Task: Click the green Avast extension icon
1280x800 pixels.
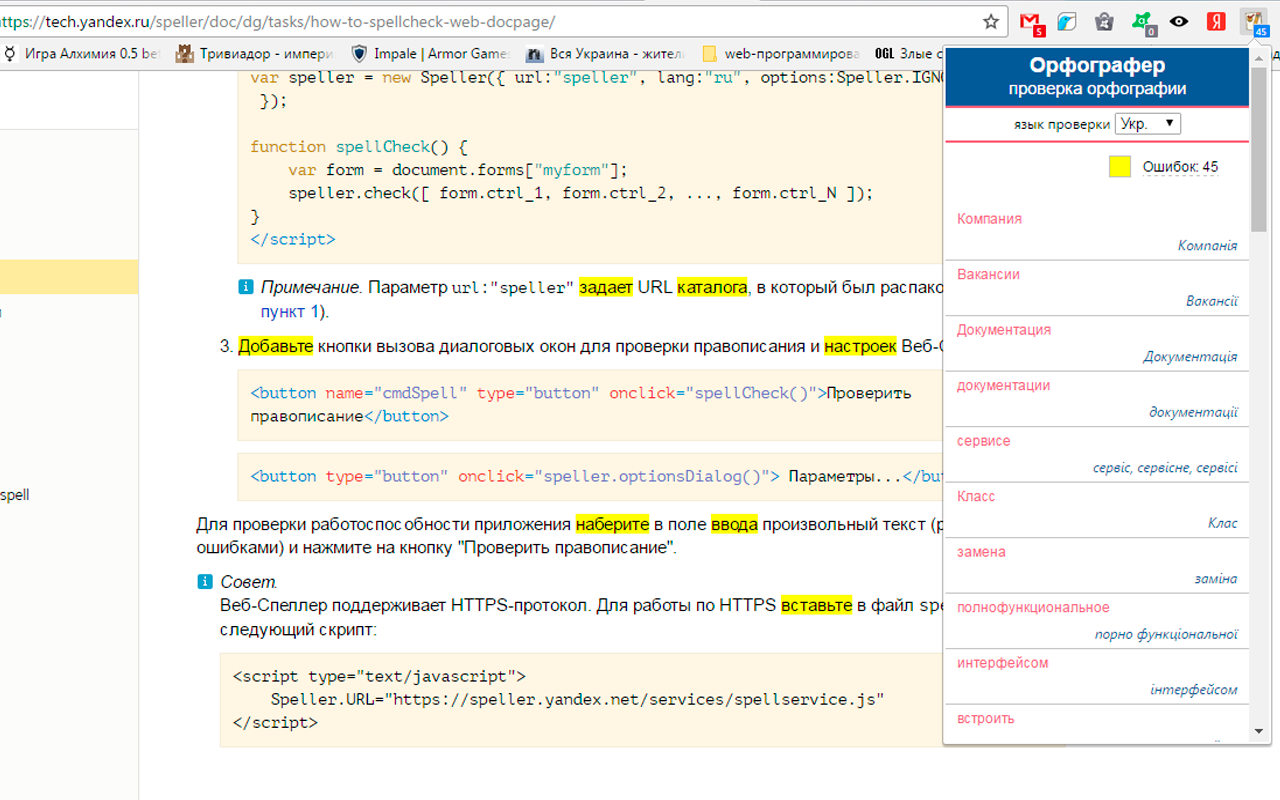Action: point(1142,21)
